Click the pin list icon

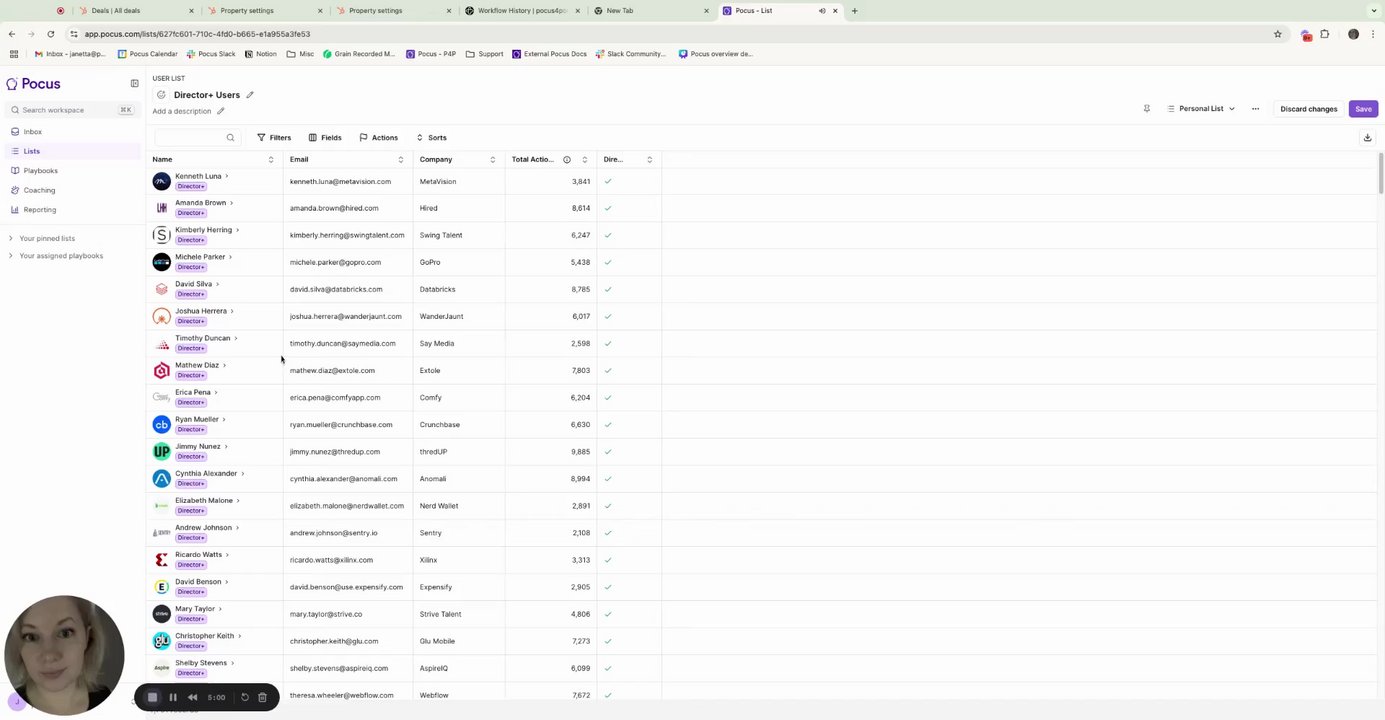[1146, 109]
